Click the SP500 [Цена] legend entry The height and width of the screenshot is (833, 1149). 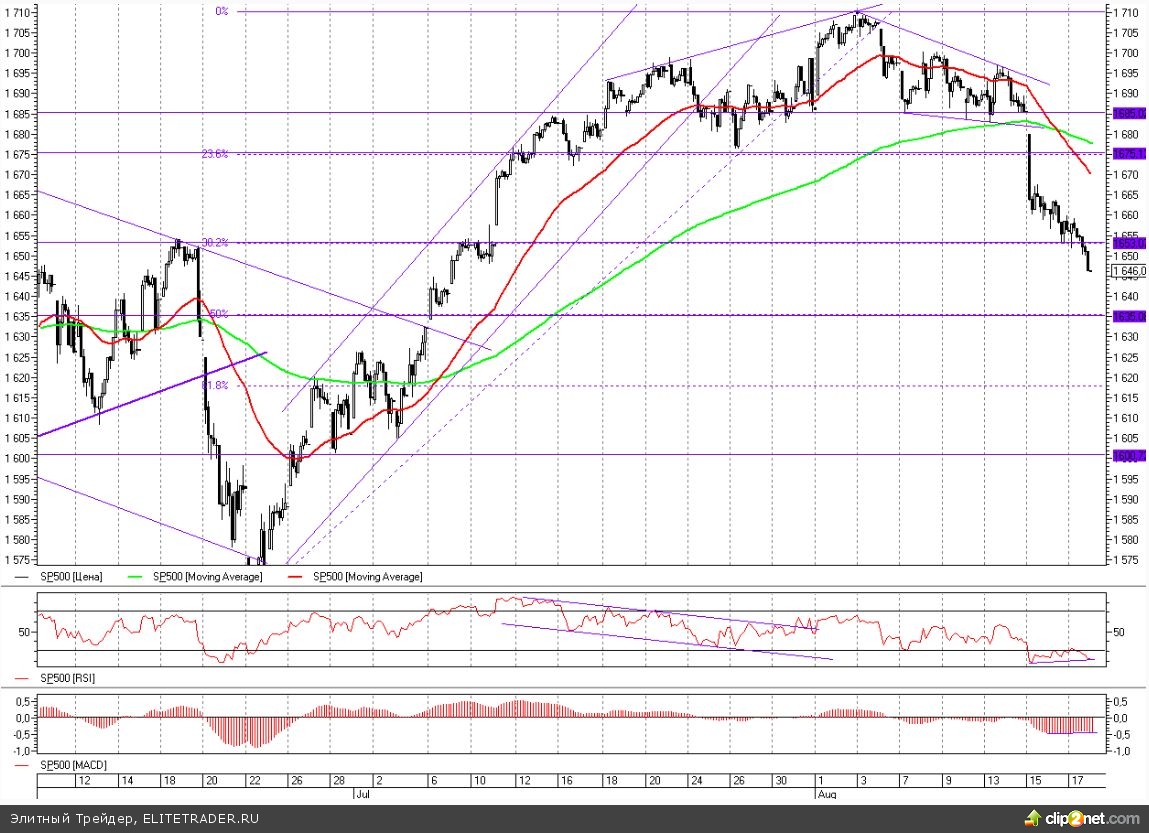70,577
